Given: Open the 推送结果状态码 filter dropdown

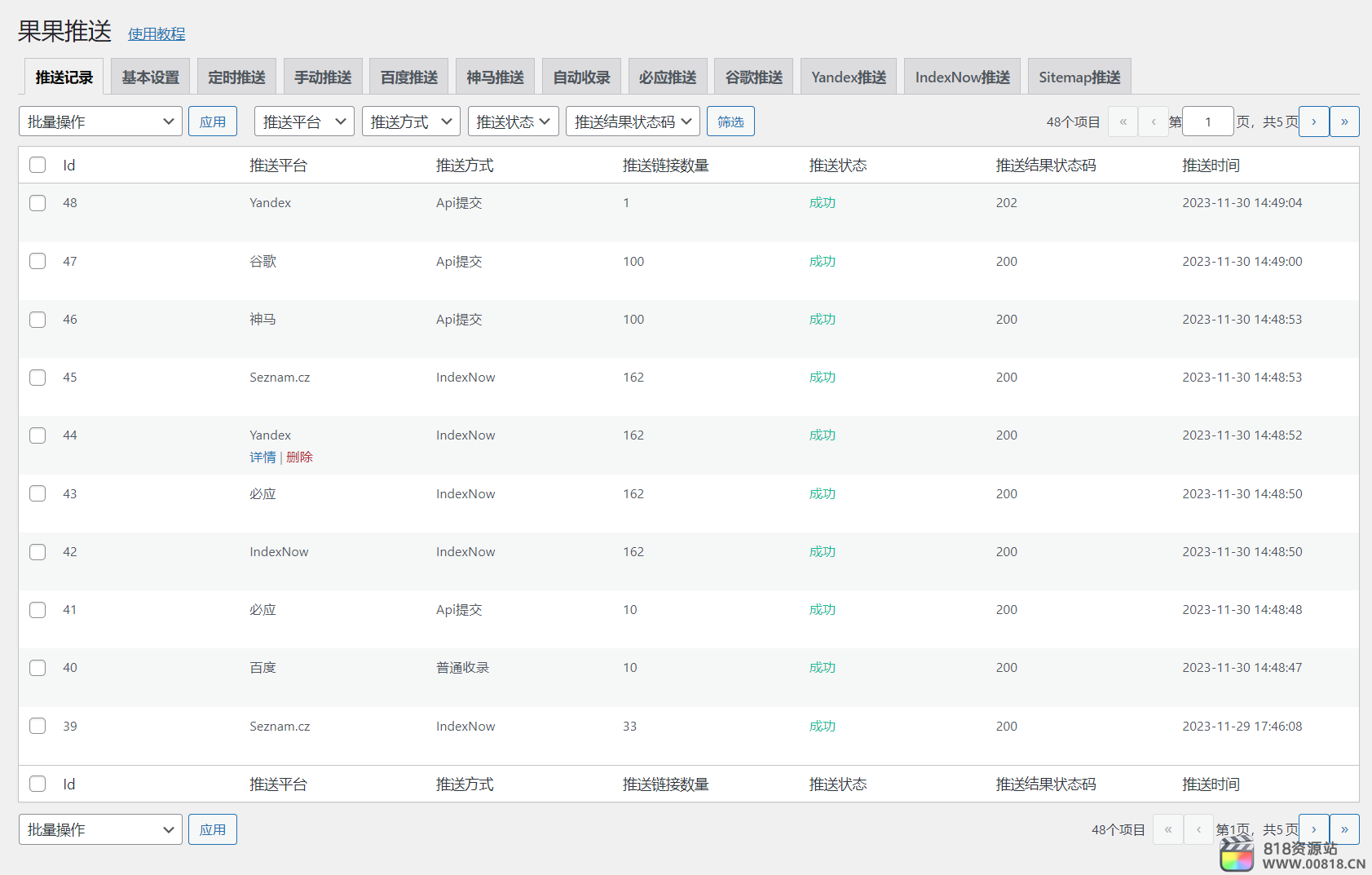Looking at the screenshot, I should click(633, 122).
